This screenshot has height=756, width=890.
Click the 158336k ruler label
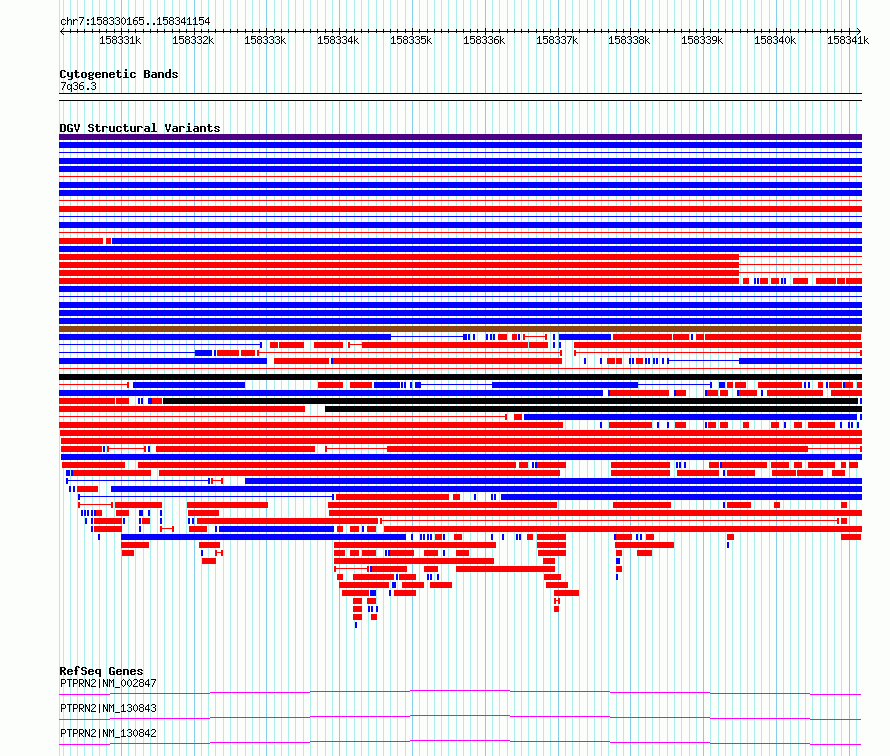tap(484, 40)
